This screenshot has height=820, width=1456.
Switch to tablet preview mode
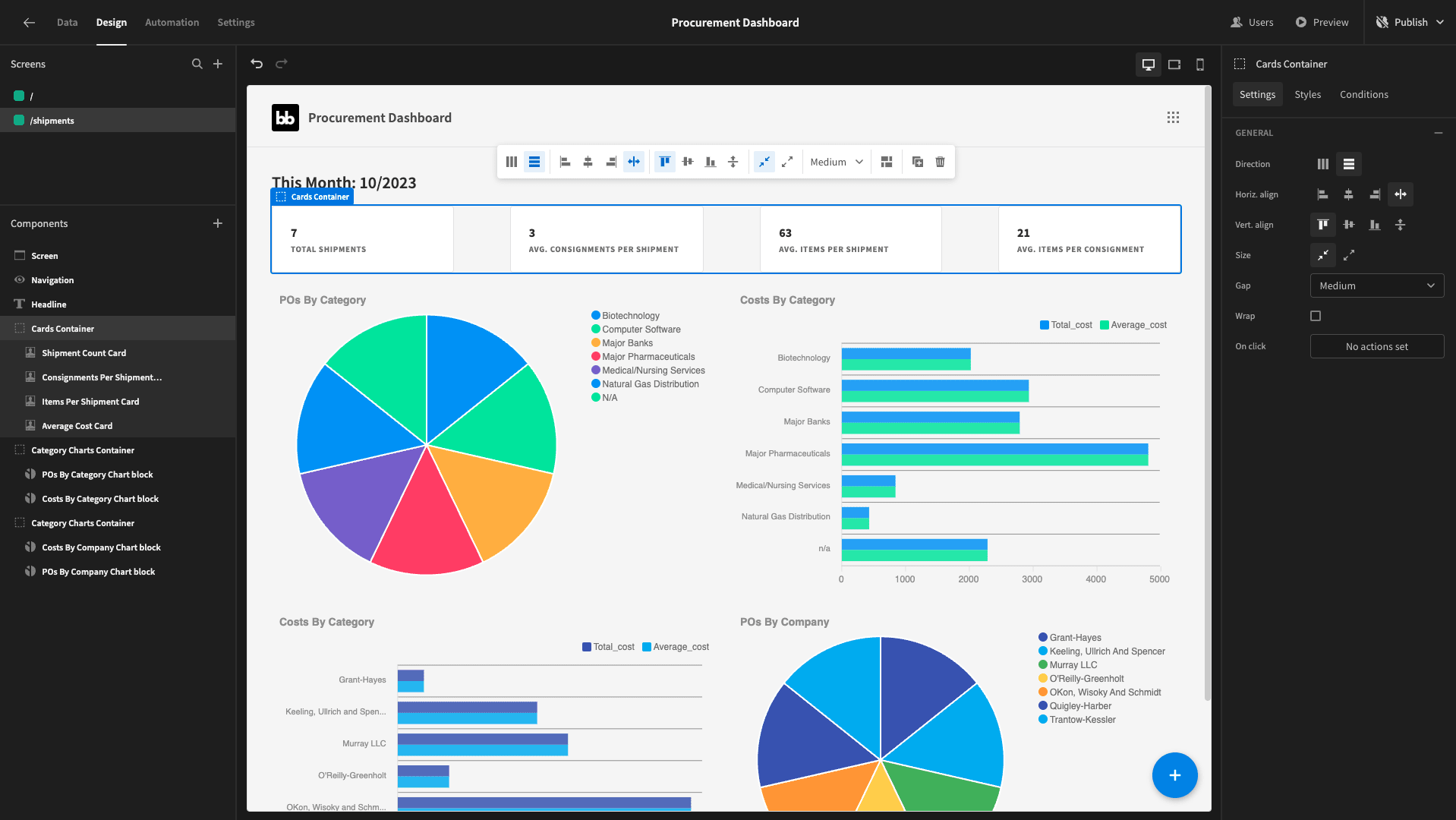point(1174,65)
